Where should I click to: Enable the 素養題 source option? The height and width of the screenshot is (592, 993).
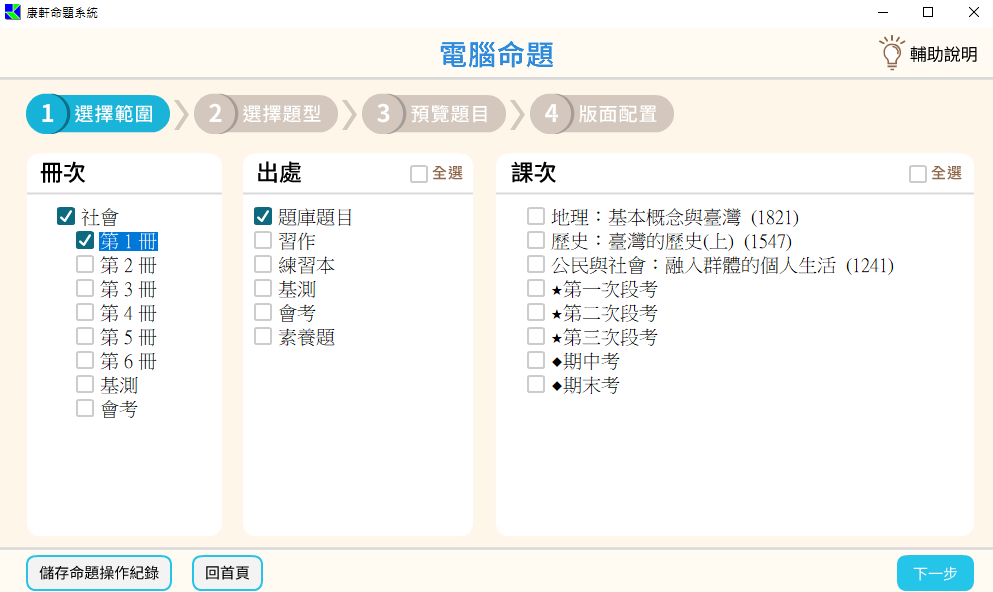point(263,337)
